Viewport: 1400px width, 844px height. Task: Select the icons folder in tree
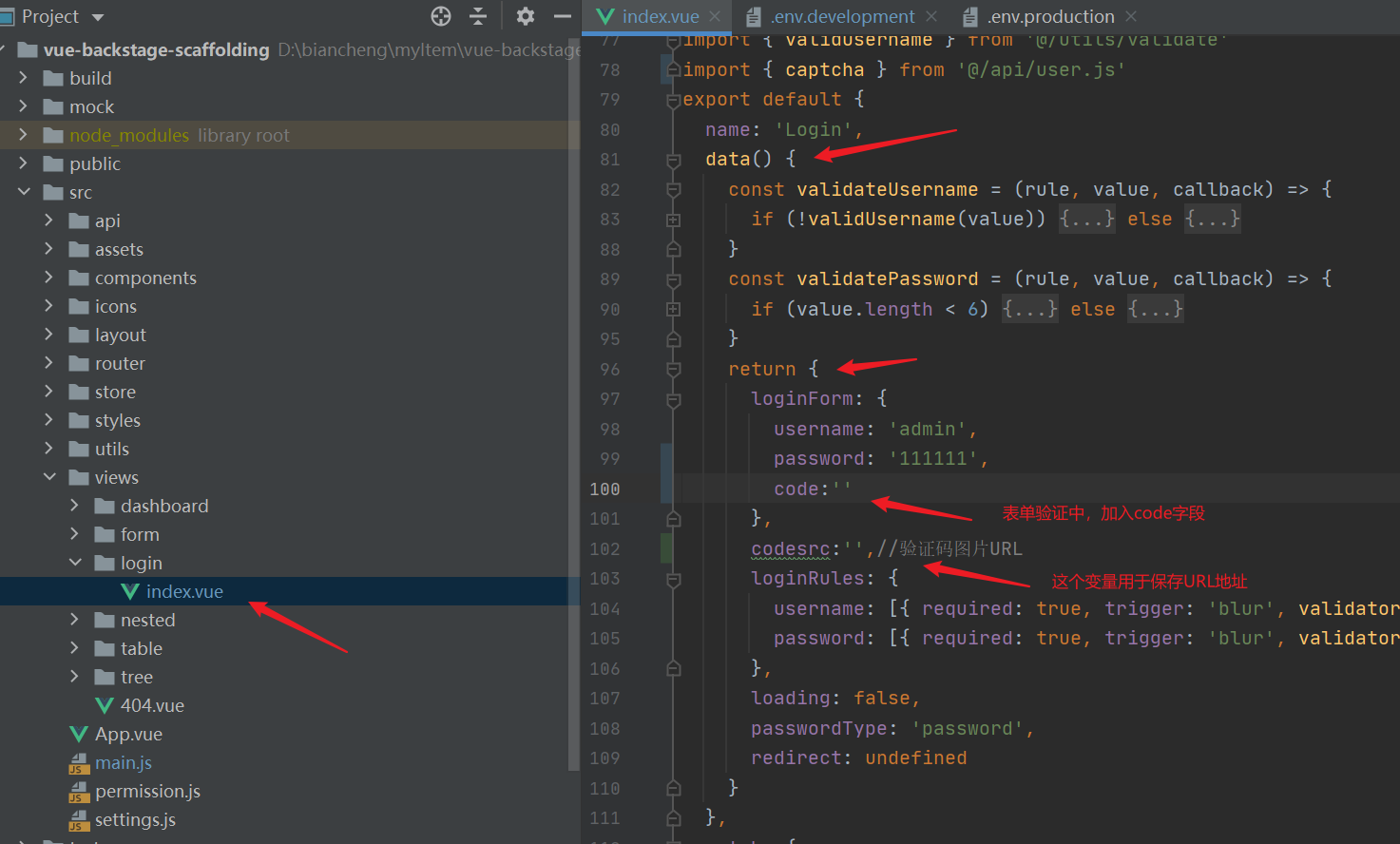[x=115, y=306]
